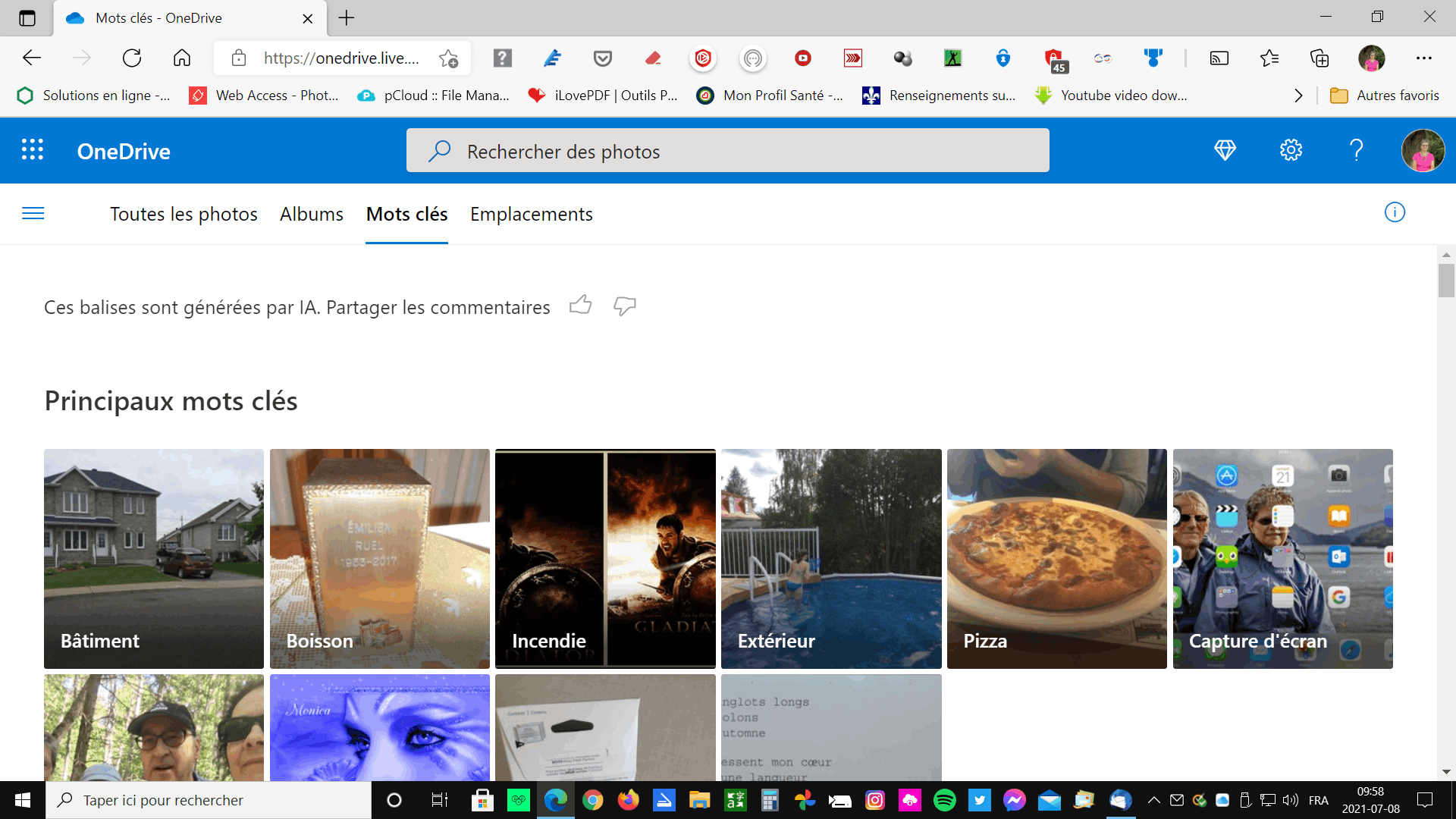This screenshot has width=1456, height=819.
Task: Open the iLovePDF bookmark
Action: [604, 96]
